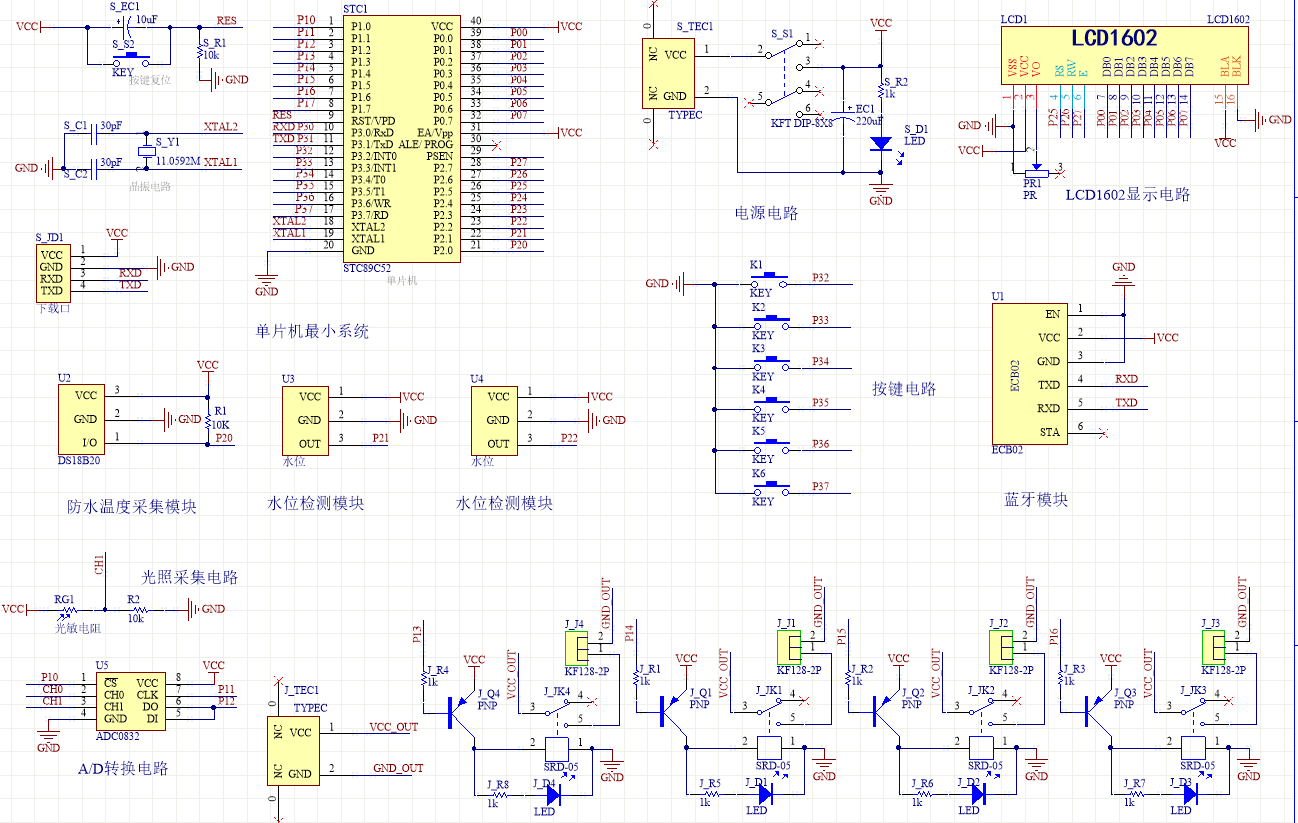
Task: Click the 'U4' designator text
Action: 477,379
